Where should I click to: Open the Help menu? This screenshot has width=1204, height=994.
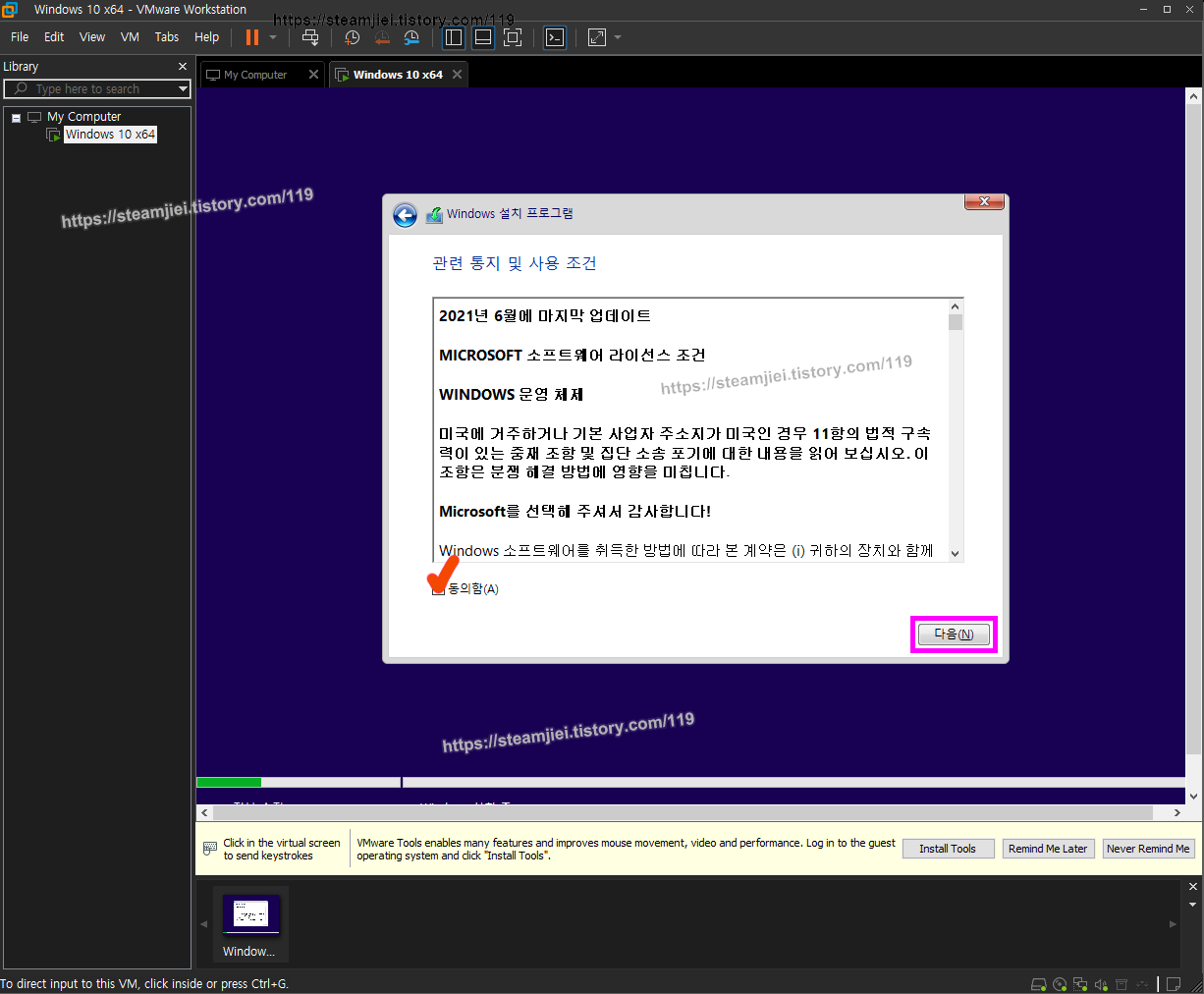[206, 37]
